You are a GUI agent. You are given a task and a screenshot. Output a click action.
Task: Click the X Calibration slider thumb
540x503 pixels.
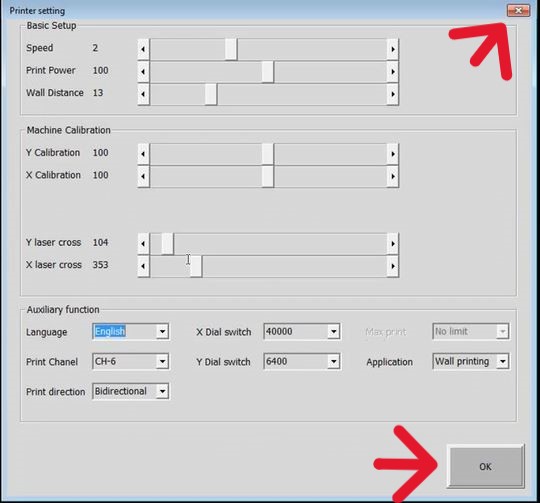tap(268, 176)
